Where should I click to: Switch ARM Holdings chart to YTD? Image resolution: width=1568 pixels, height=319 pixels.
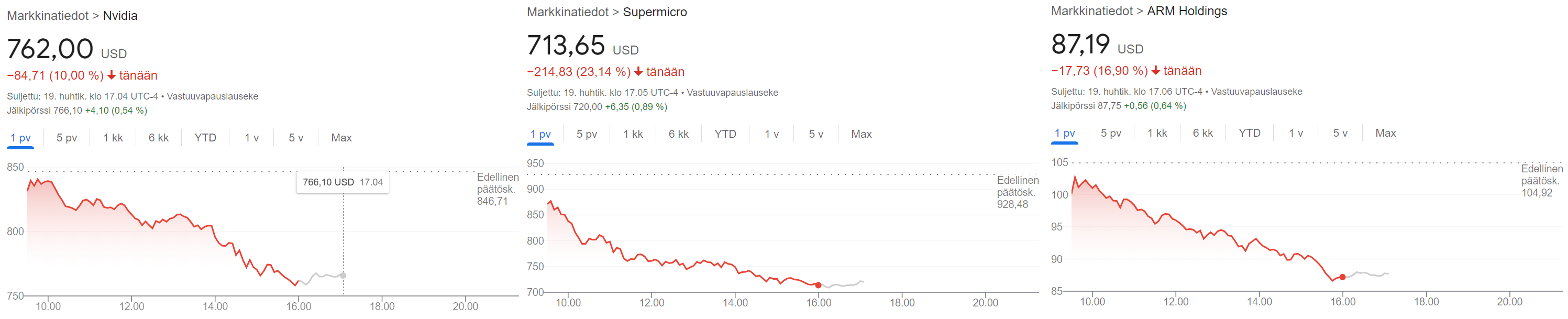tap(1250, 133)
